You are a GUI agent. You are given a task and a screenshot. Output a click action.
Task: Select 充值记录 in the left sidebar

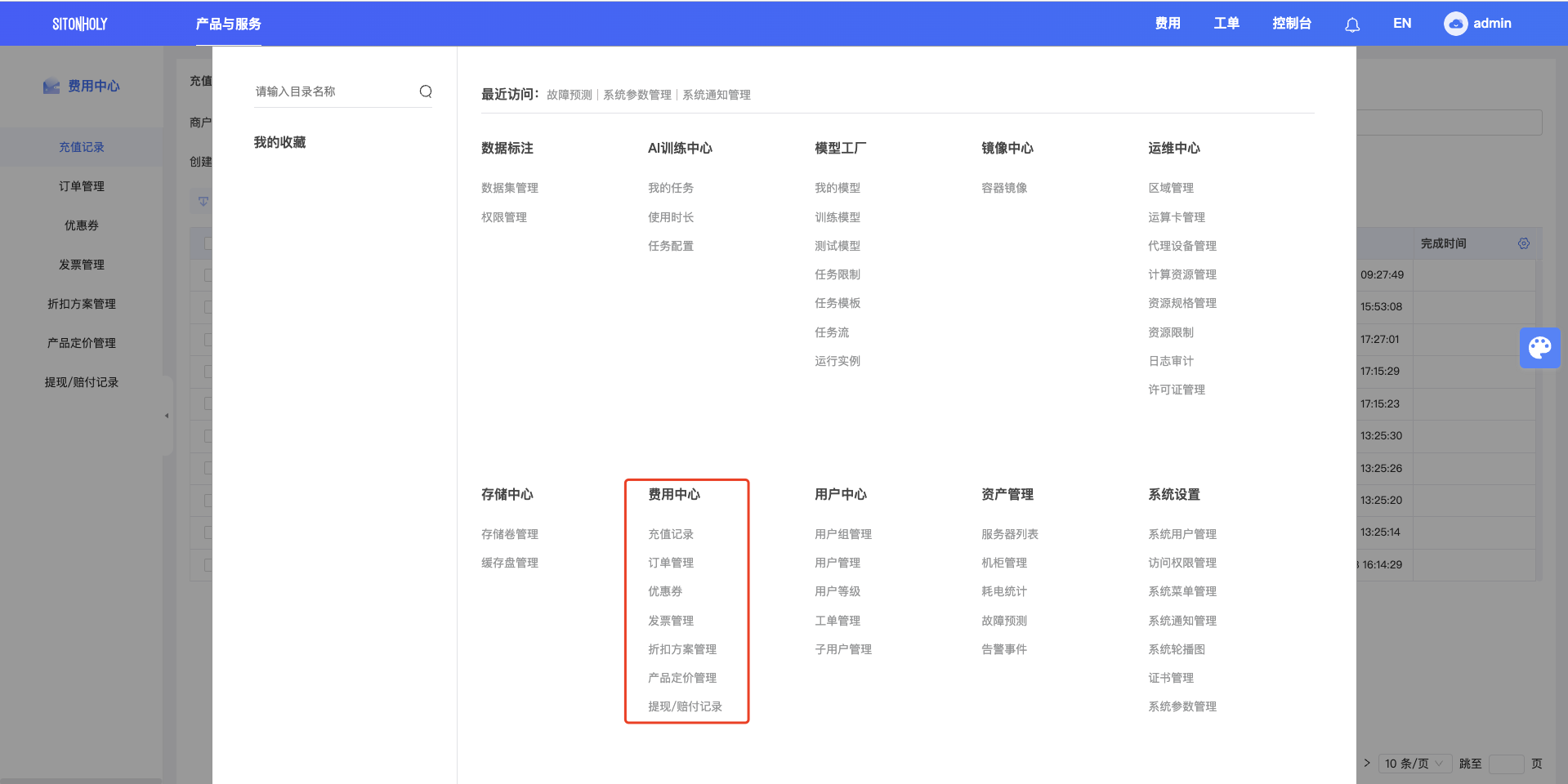coord(82,147)
